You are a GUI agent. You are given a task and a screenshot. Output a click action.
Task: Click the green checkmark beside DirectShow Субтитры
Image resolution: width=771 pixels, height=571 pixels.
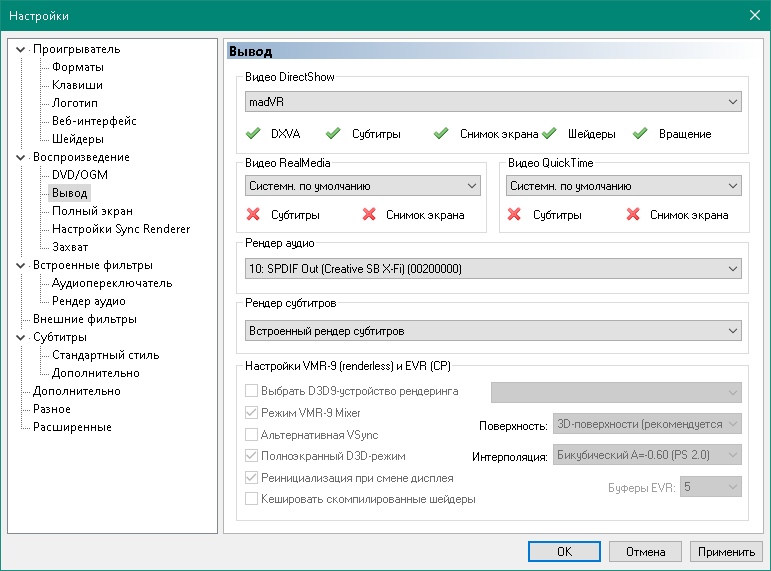(333, 133)
